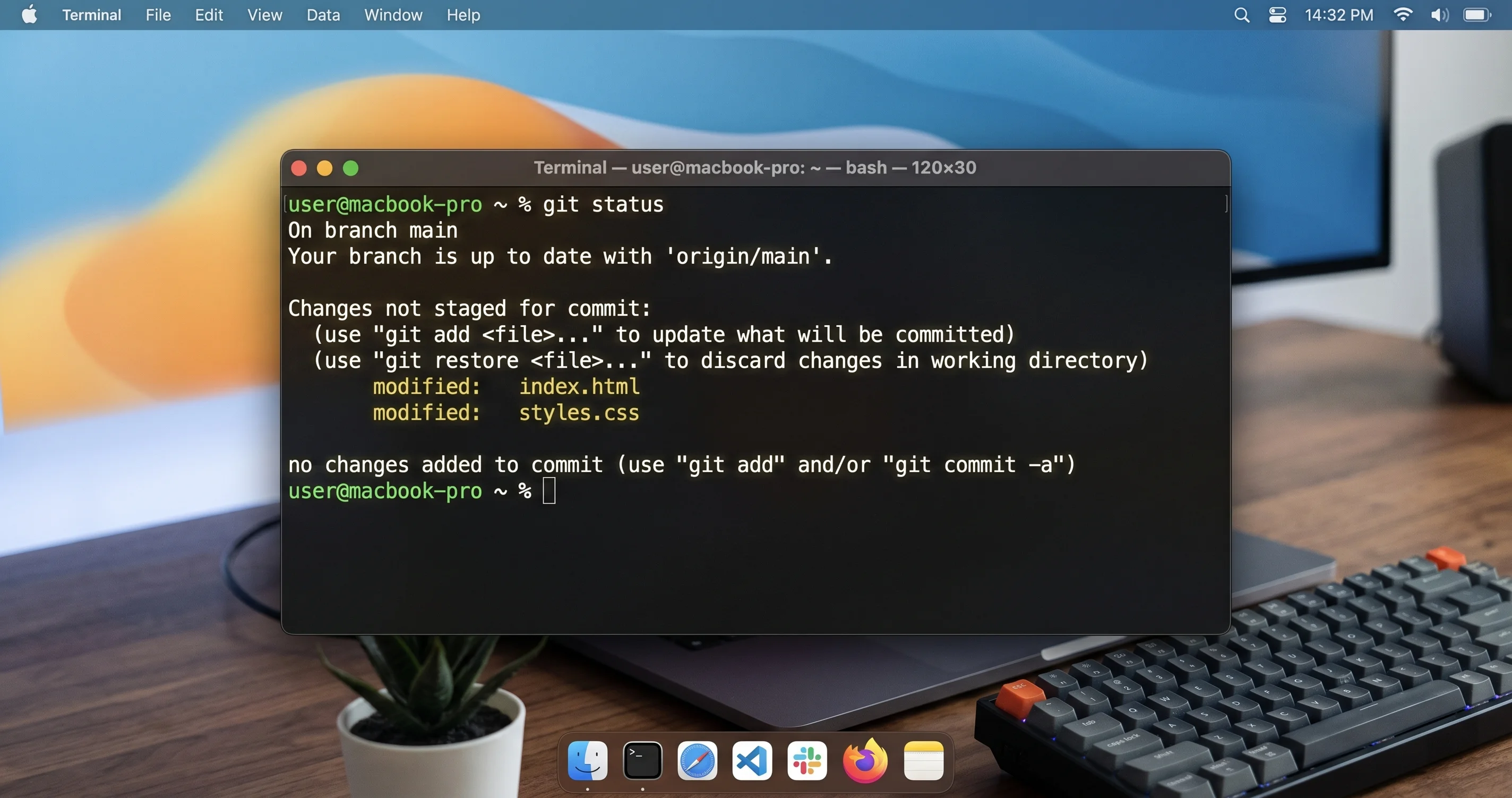This screenshot has width=1512, height=798.
Task: Open the Terminal application menu
Action: (x=91, y=15)
